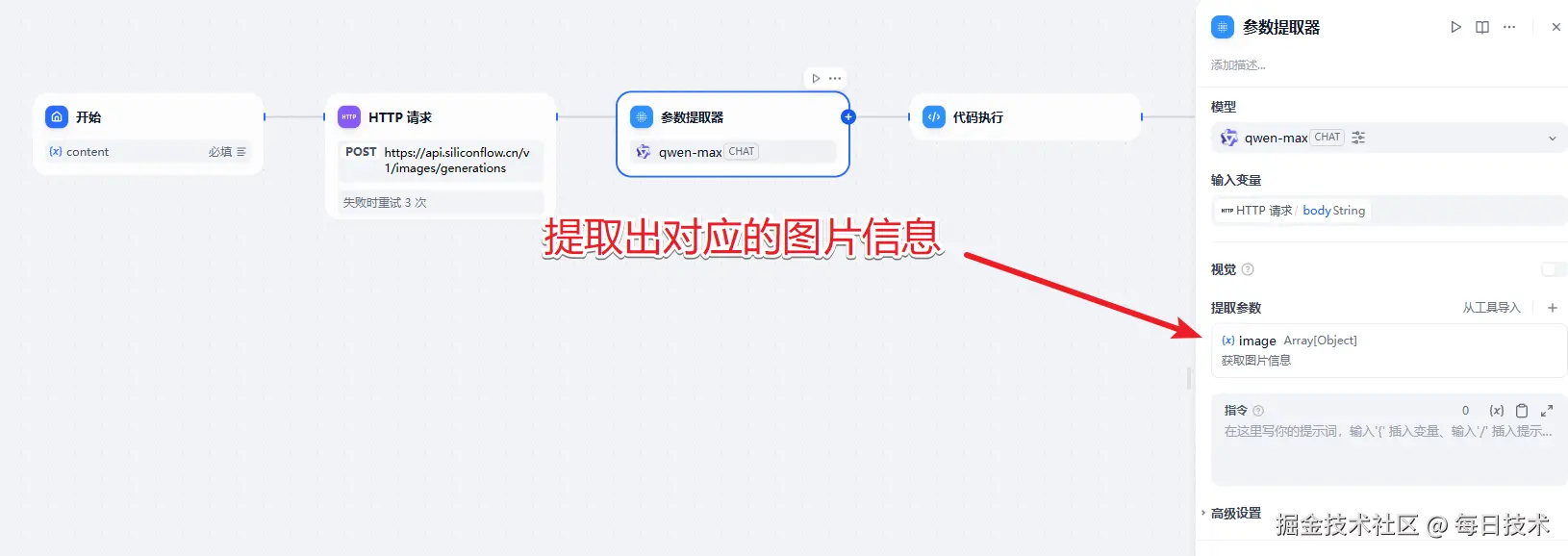Screen dimensions: 1568x556
Task: Click the 指令 prompt text area
Action: click(x=1388, y=452)
